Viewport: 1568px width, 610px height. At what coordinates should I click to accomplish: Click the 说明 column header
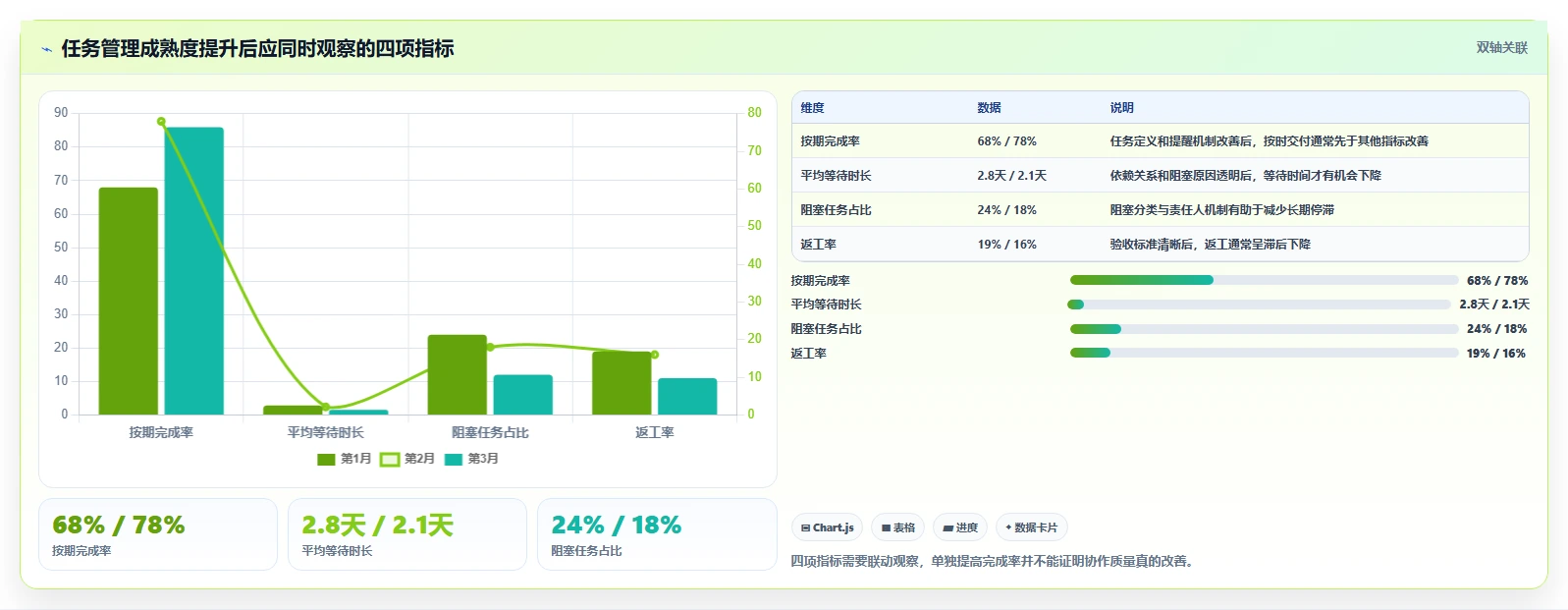[1121, 108]
